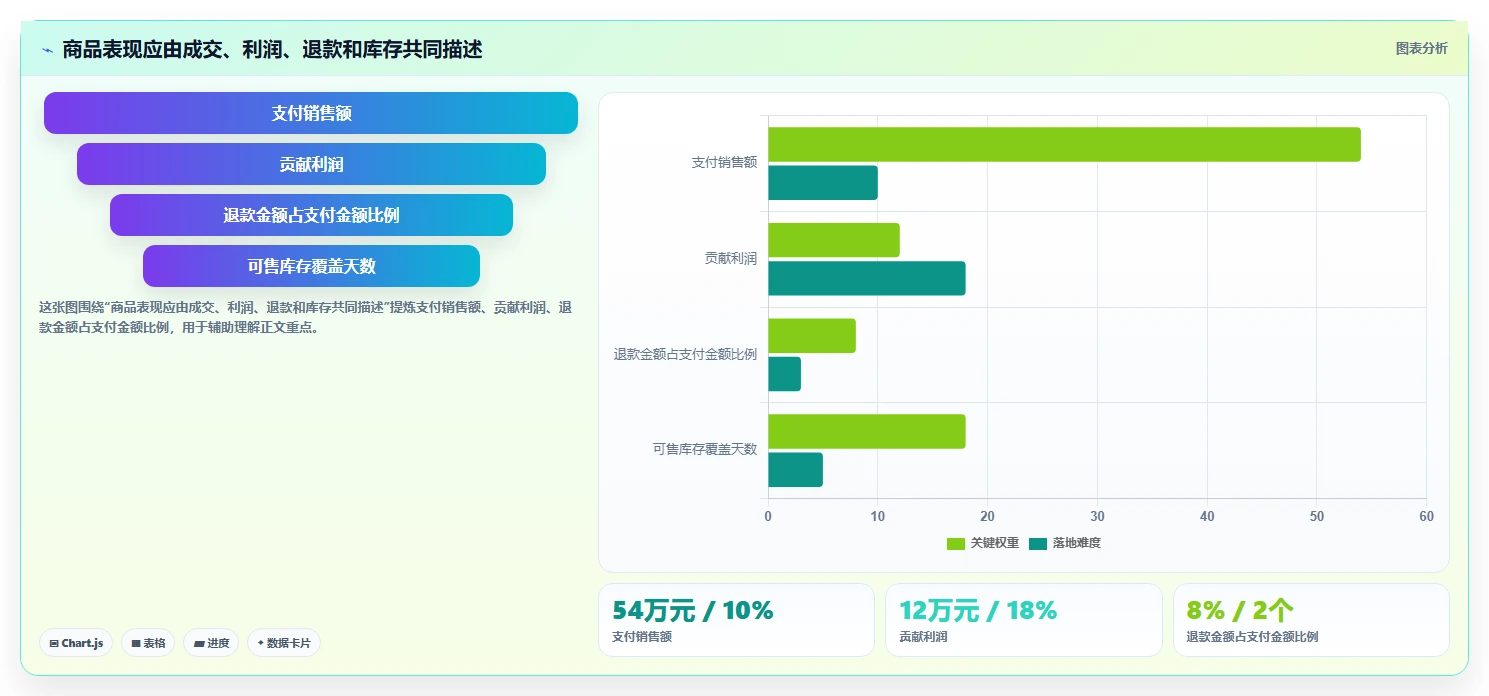The height and width of the screenshot is (696, 1489).
Task: Click the 支付销售额 caption under 54万元
Action: click(642, 636)
